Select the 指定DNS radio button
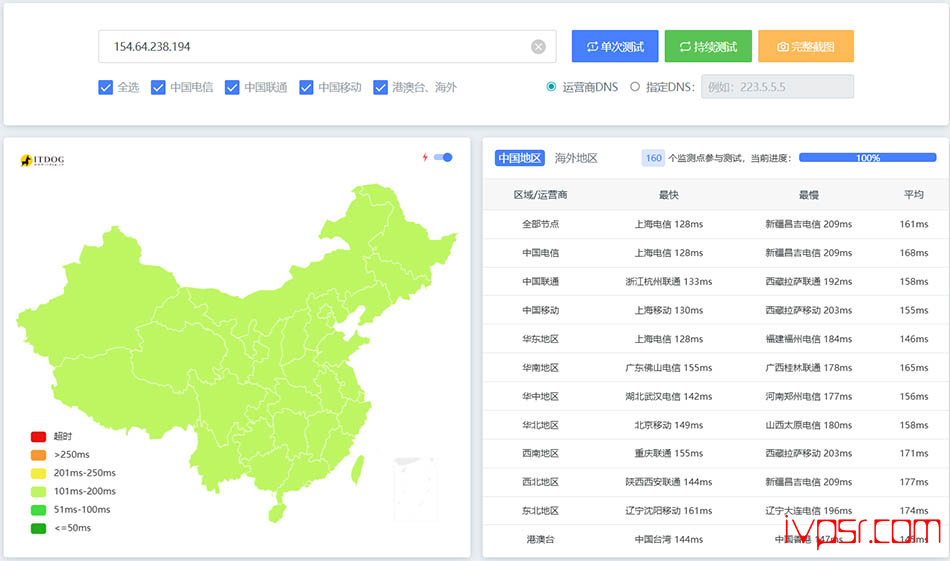950x561 pixels. [634, 87]
